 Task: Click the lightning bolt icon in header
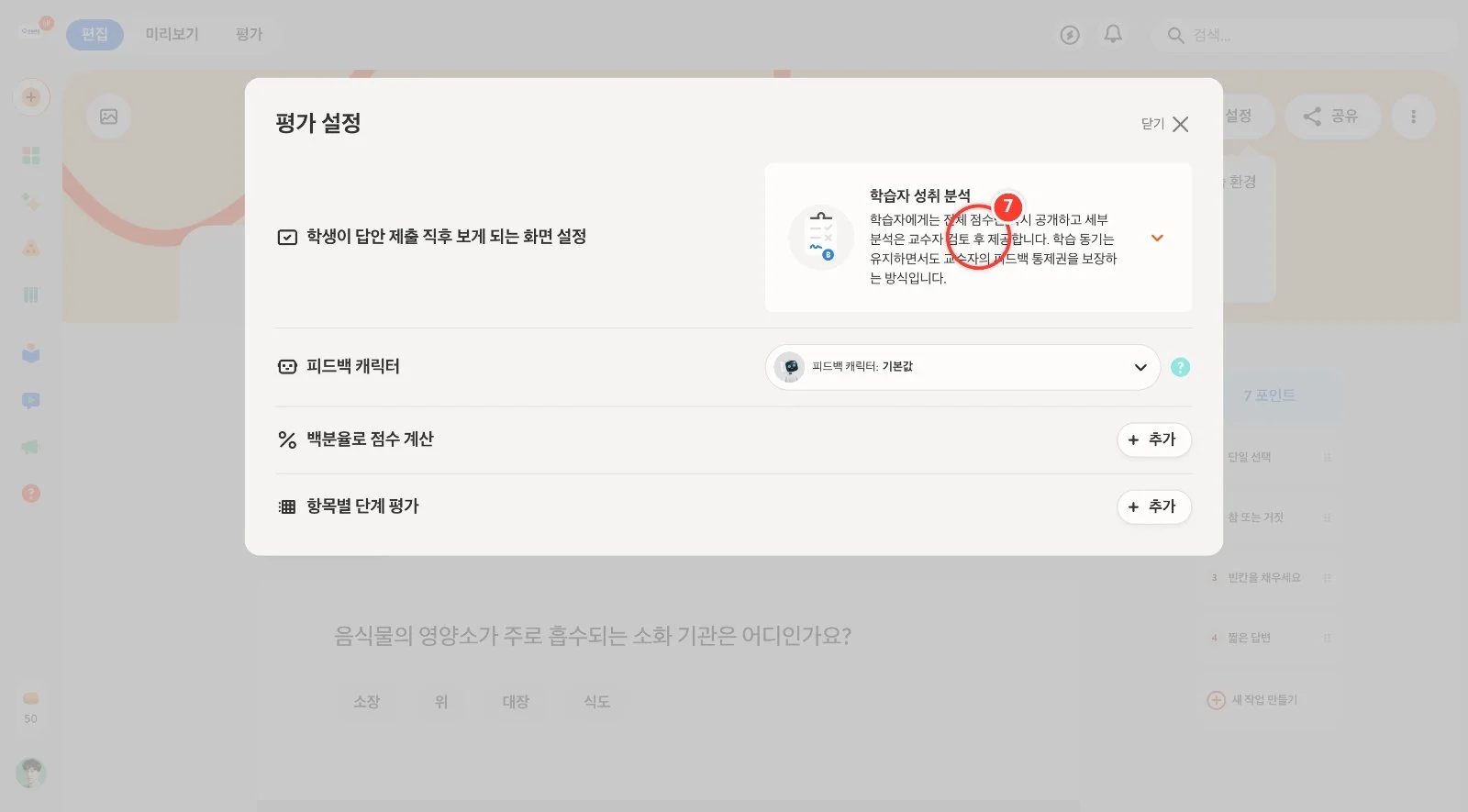click(x=1070, y=35)
